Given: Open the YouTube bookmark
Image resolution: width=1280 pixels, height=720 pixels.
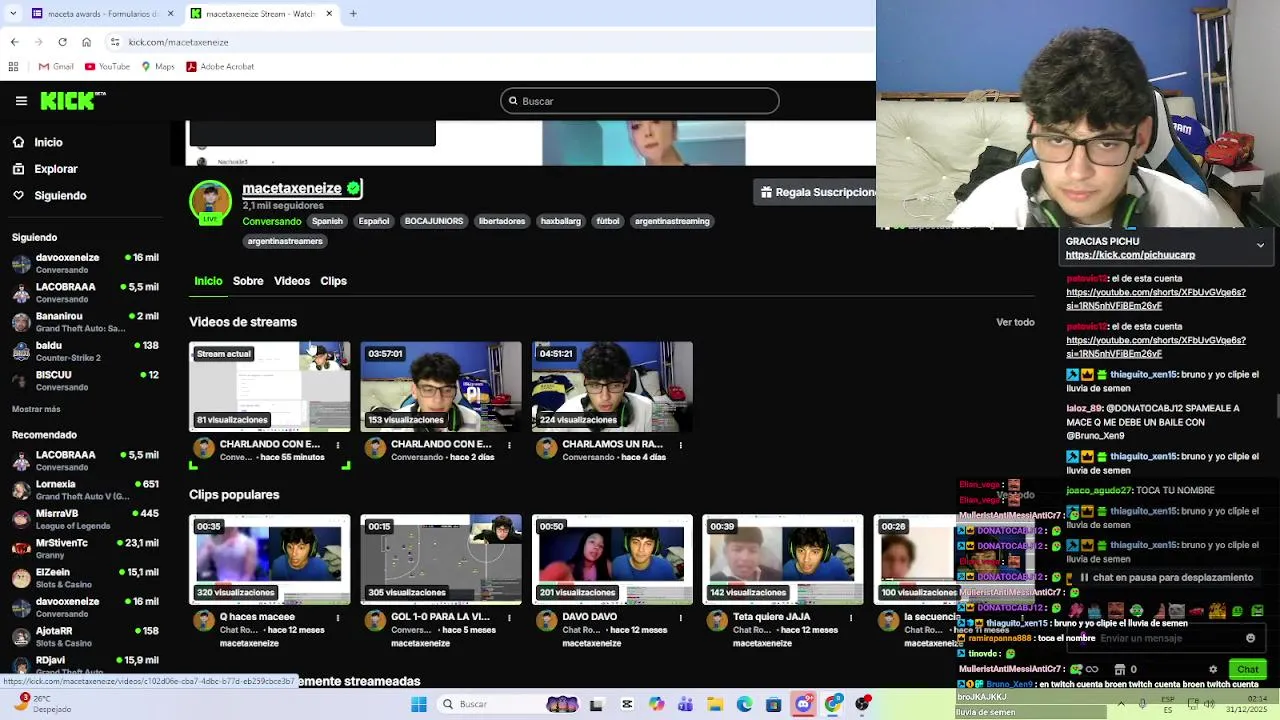Looking at the screenshot, I should (x=107, y=67).
